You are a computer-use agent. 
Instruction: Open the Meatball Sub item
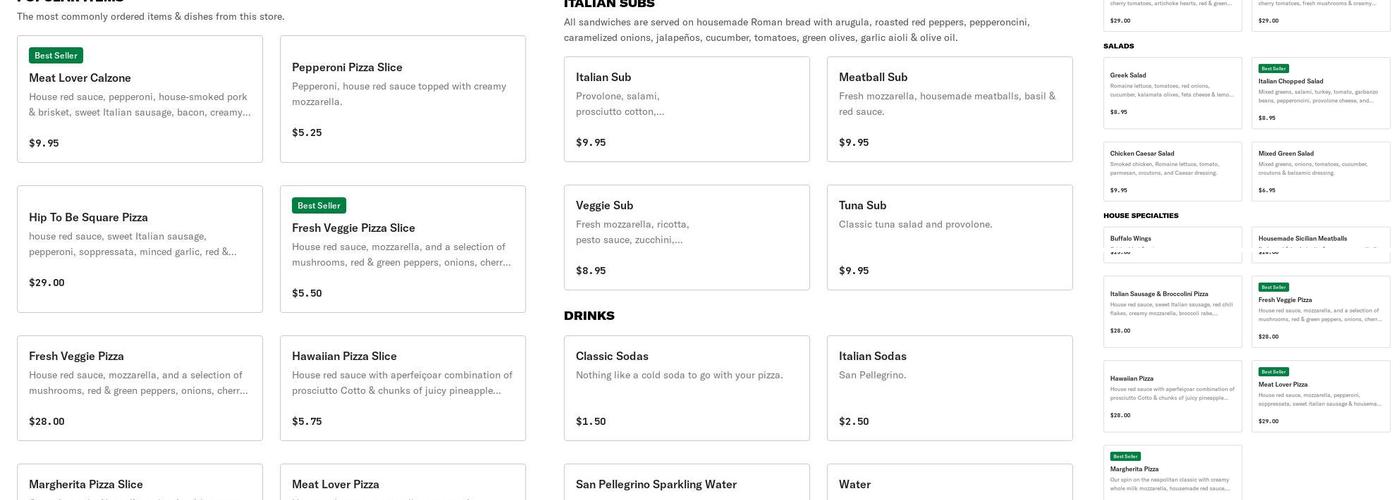949,109
